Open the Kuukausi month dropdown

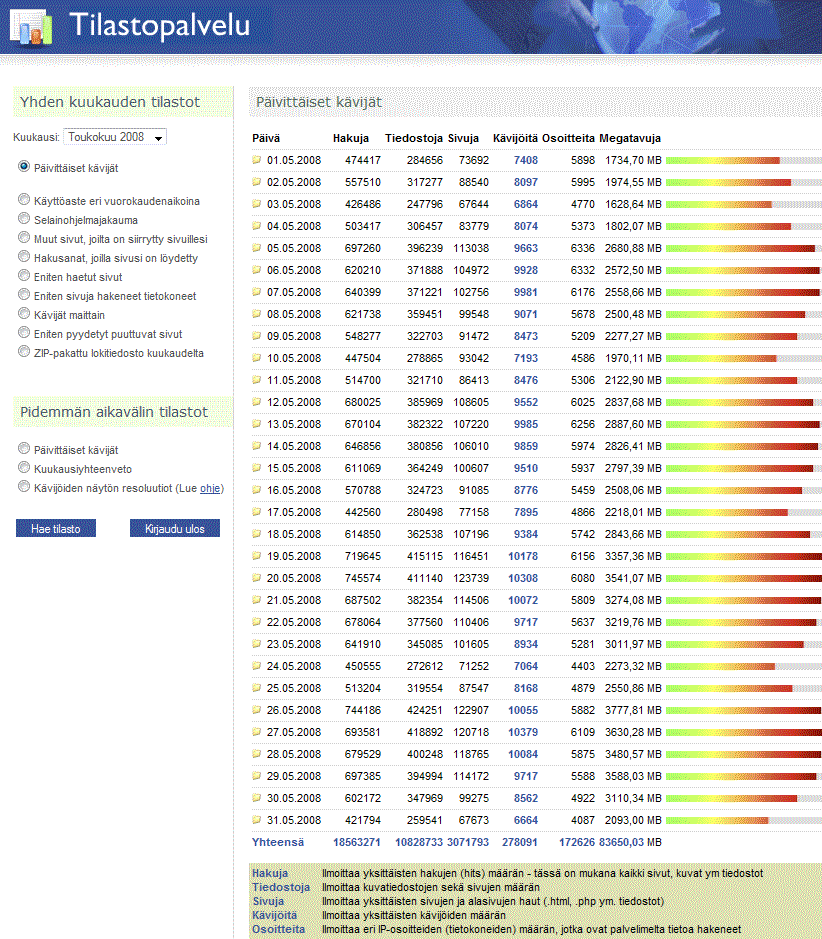pyautogui.click(x=115, y=137)
